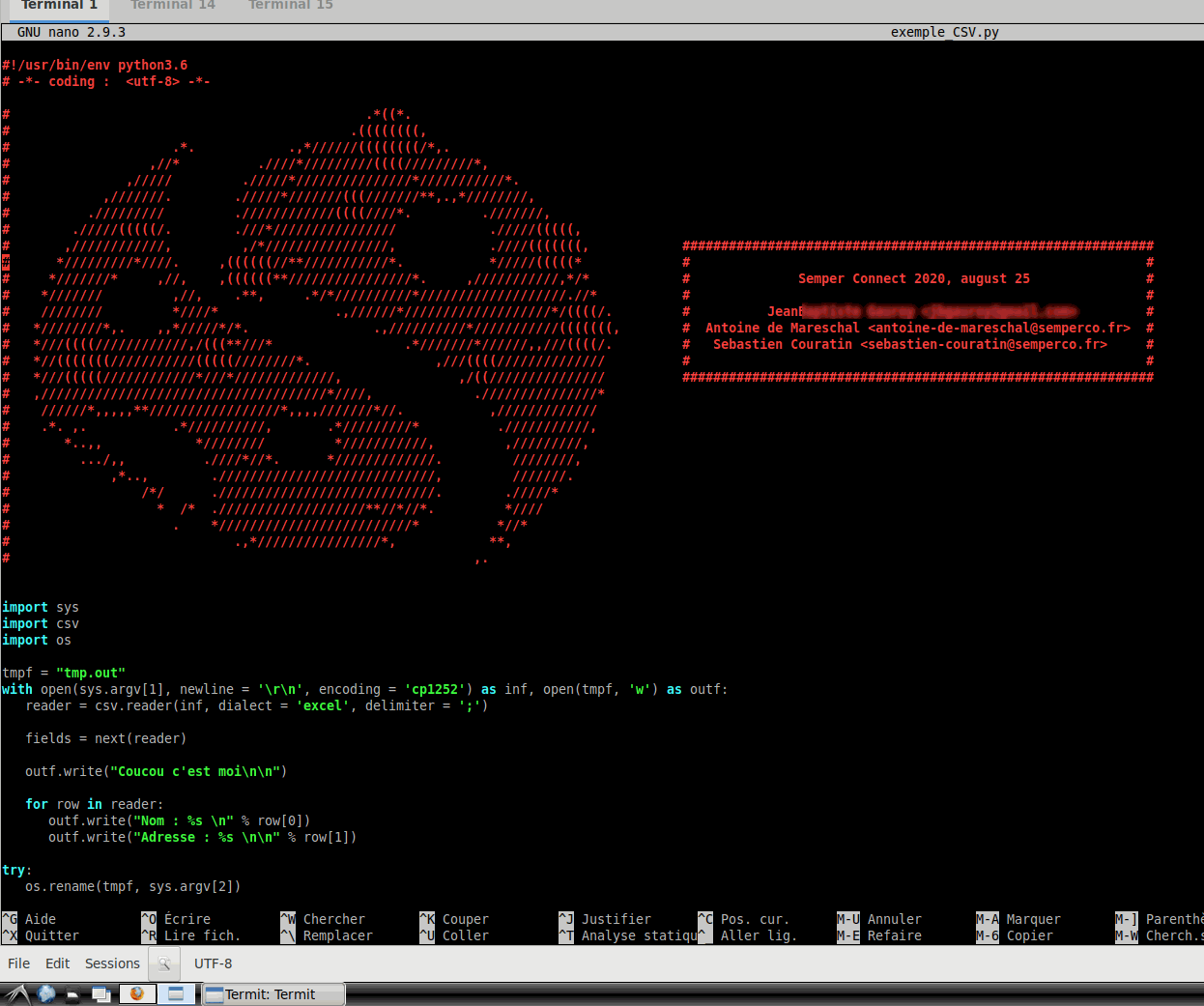Click the magnifier search icon in Termit's status bar

tap(164, 963)
